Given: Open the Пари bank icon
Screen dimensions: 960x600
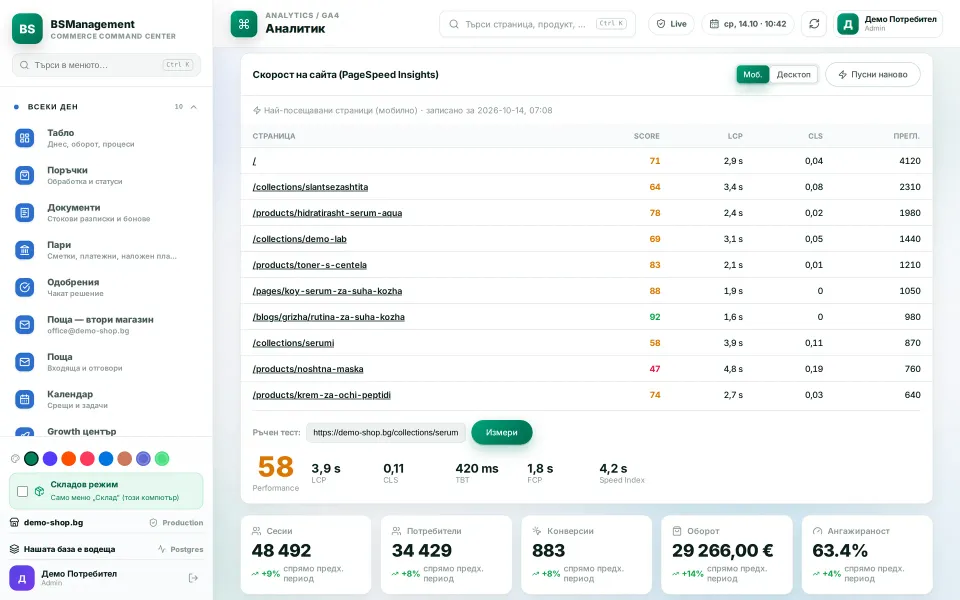Looking at the screenshot, I should [24, 250].
